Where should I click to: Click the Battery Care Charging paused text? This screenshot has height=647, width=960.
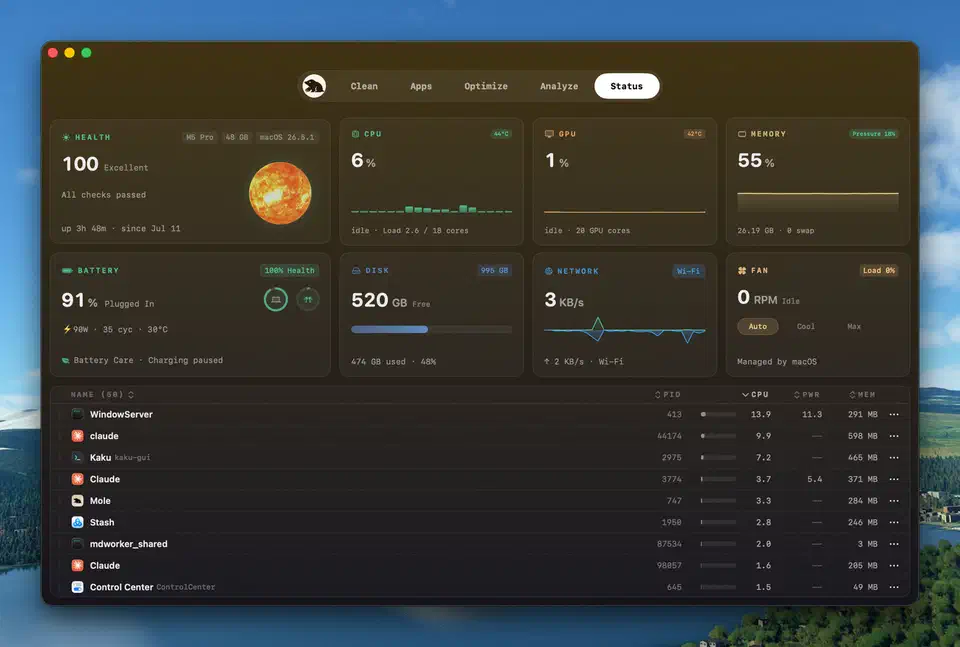point(148,361)
